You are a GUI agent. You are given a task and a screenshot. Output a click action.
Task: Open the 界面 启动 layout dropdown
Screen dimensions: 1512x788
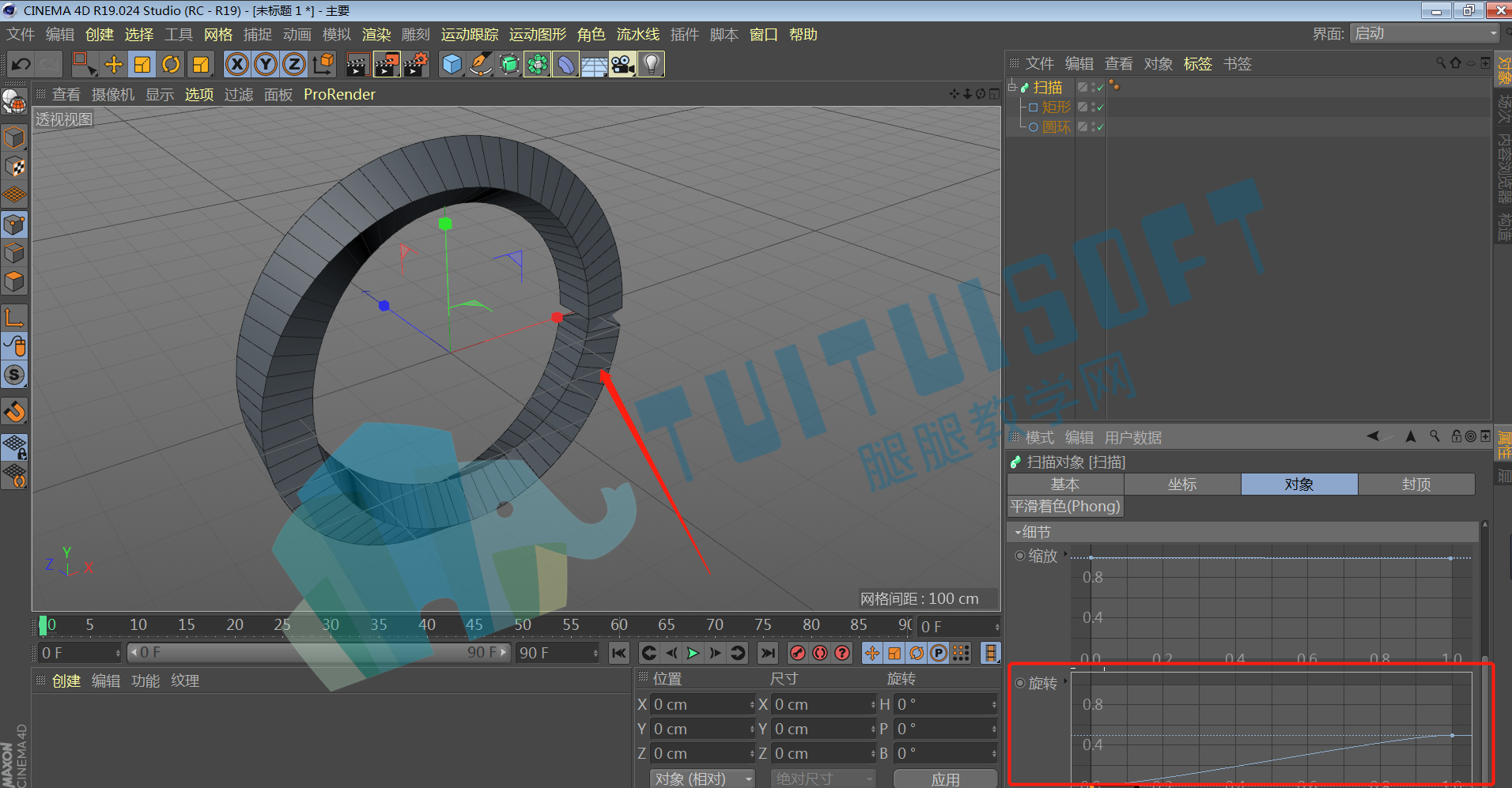(1425, 34)
